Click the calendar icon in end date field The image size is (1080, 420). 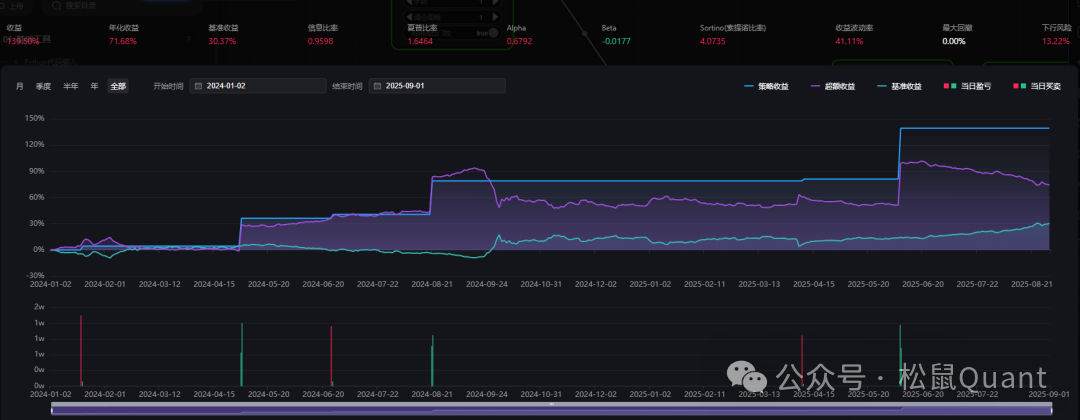coord(378,86)
